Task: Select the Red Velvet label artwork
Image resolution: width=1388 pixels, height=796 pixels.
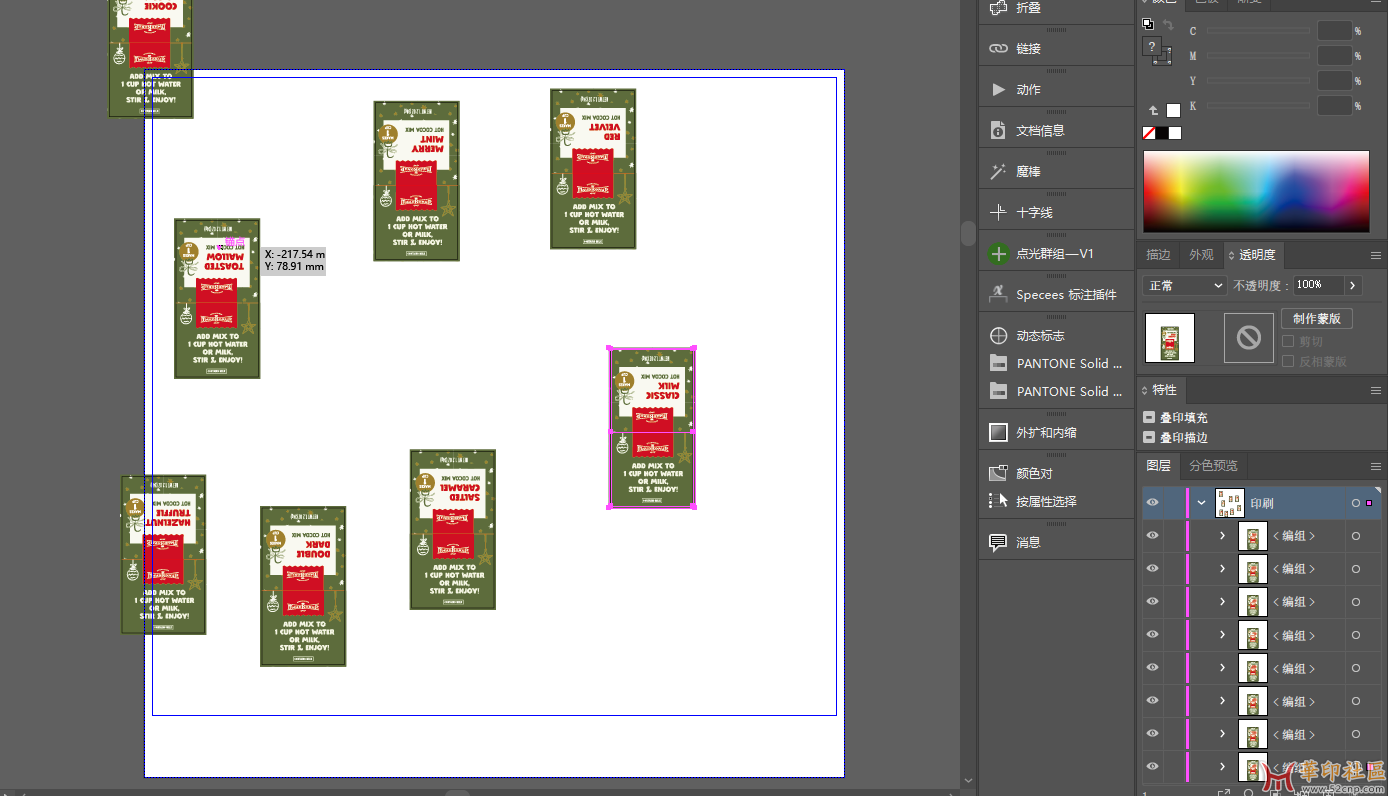Action: (593, 169)
